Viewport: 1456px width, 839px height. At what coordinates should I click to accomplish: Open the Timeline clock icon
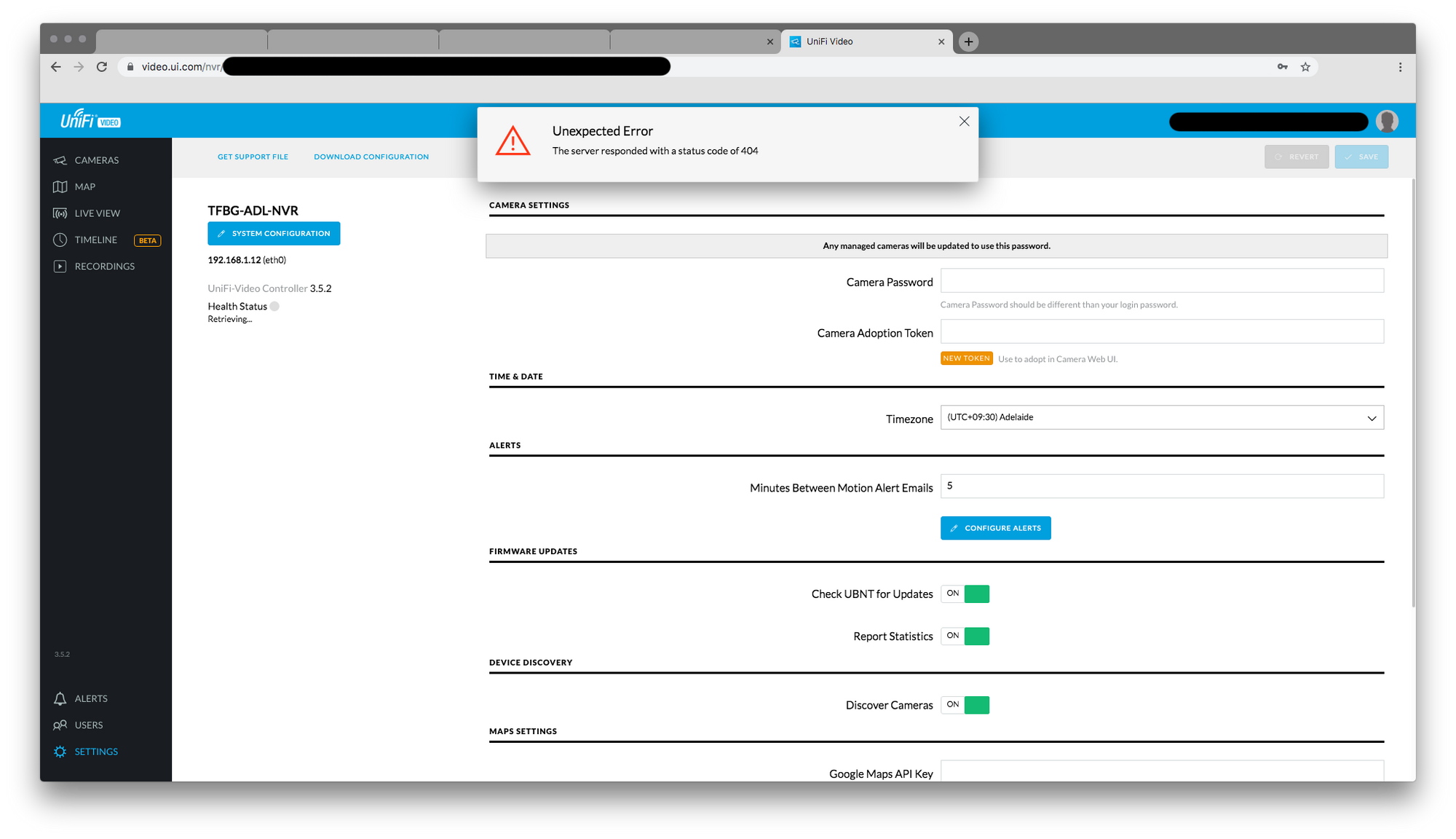[x=60, y=240]
